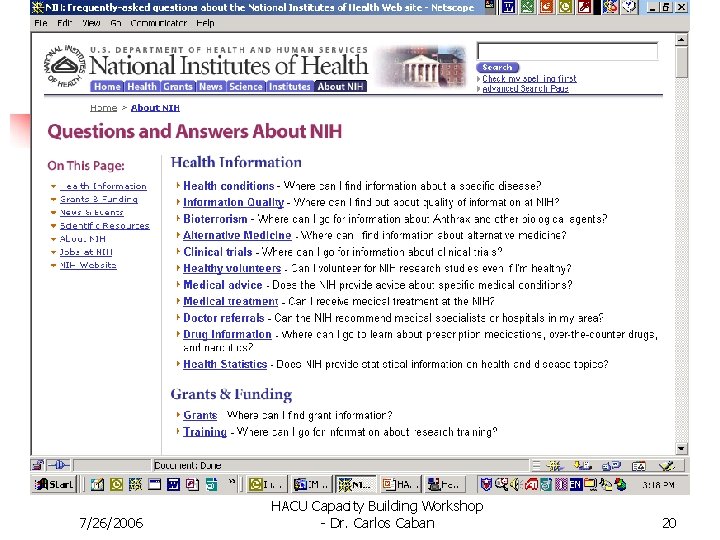720x540 pixels.
Task: Open Mail from the status bar component icons
Action: point(583,466)
